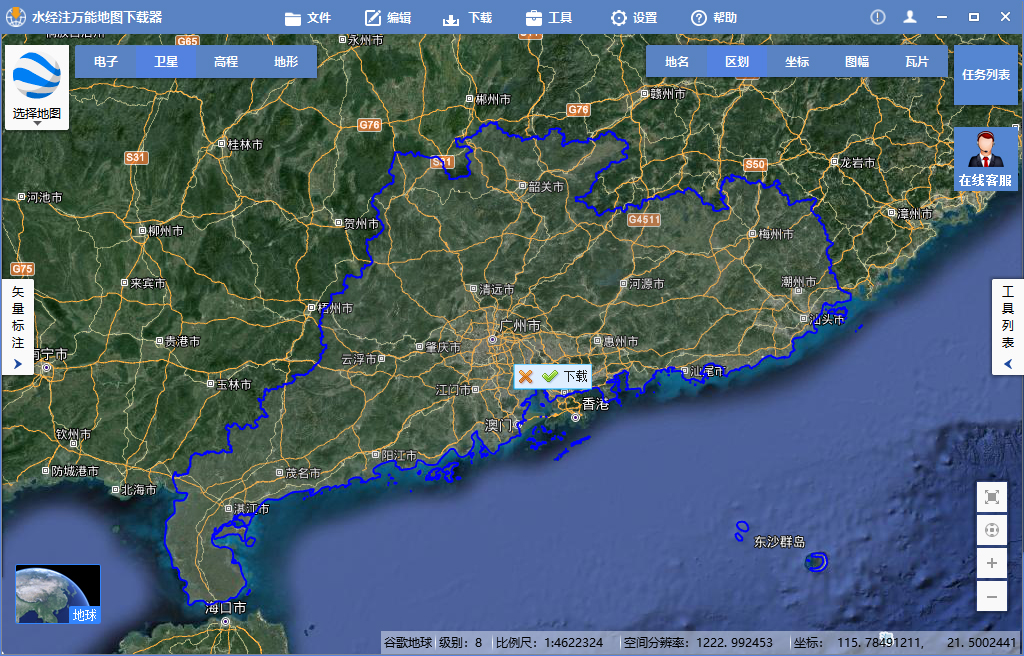Screen dimensions: 1024x656
Task: Switch map layer to 高程
Action: [x=226, y=61]
